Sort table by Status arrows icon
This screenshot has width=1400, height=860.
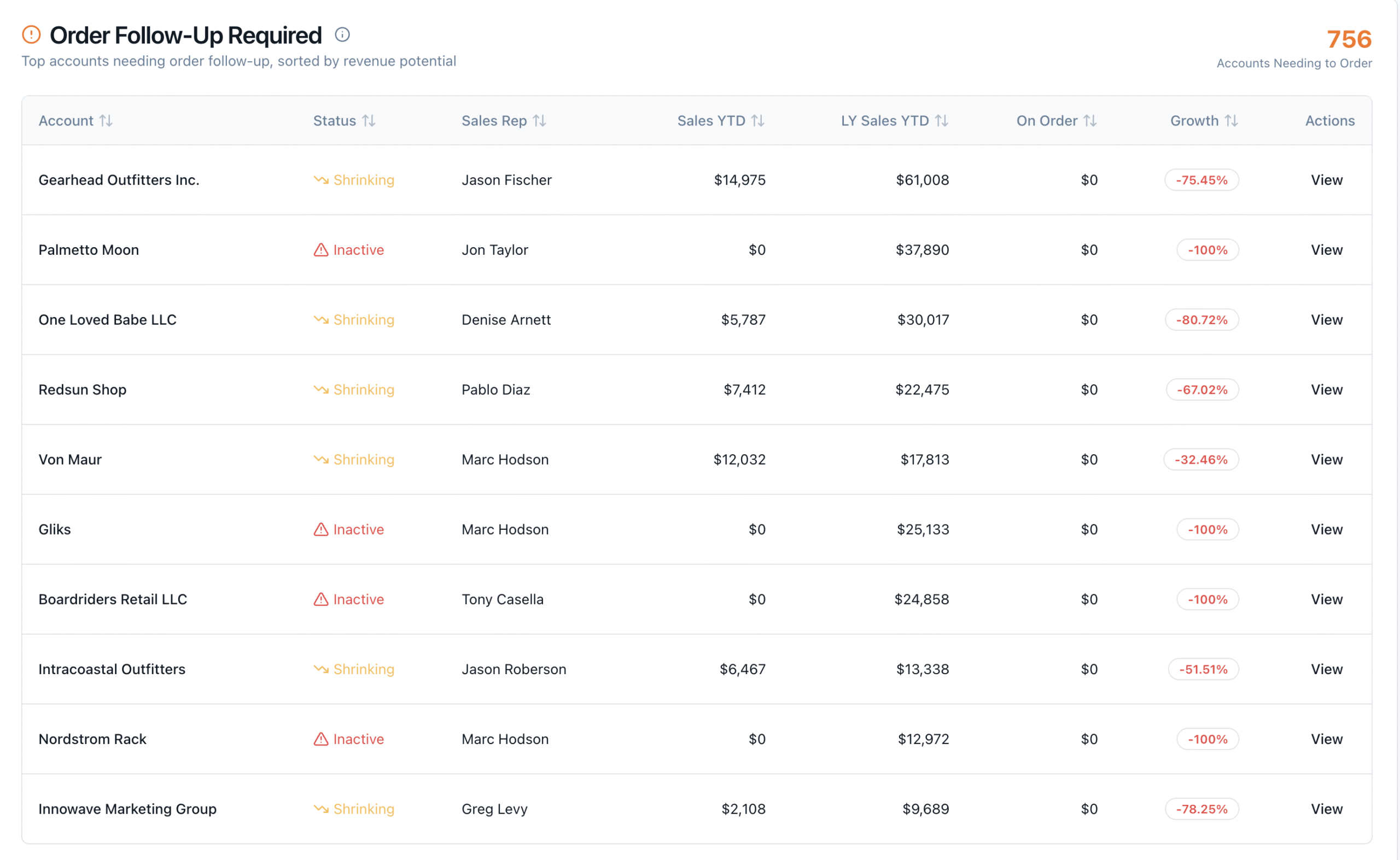tap(369, 121)
